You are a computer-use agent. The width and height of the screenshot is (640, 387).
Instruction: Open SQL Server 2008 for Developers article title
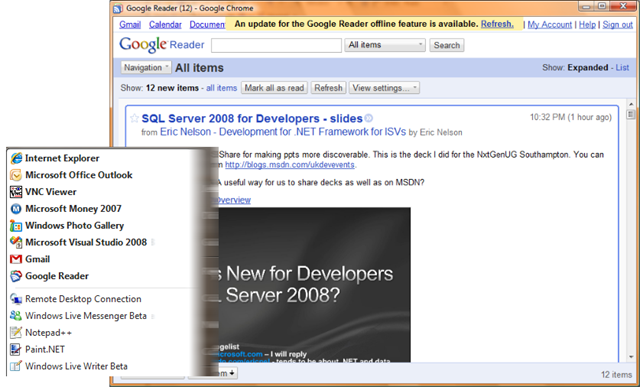tap(252, 118)
